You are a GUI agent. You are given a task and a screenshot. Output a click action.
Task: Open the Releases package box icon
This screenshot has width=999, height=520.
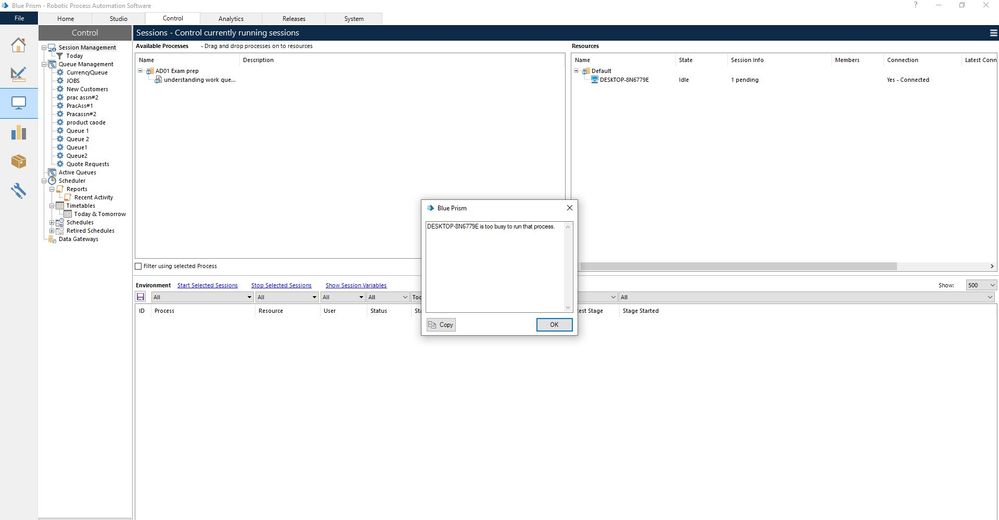pos(18,162)
